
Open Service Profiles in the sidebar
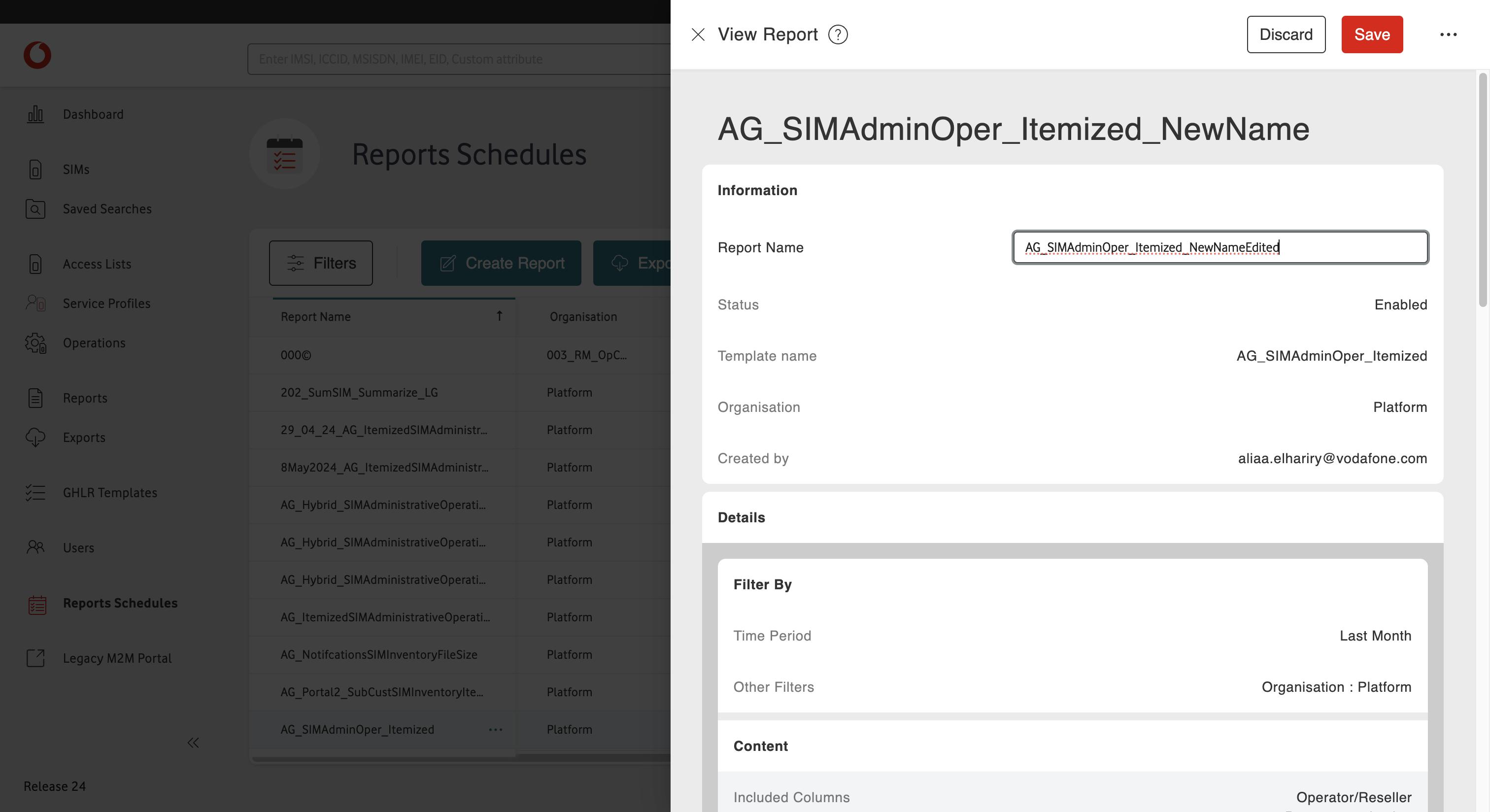107,303
